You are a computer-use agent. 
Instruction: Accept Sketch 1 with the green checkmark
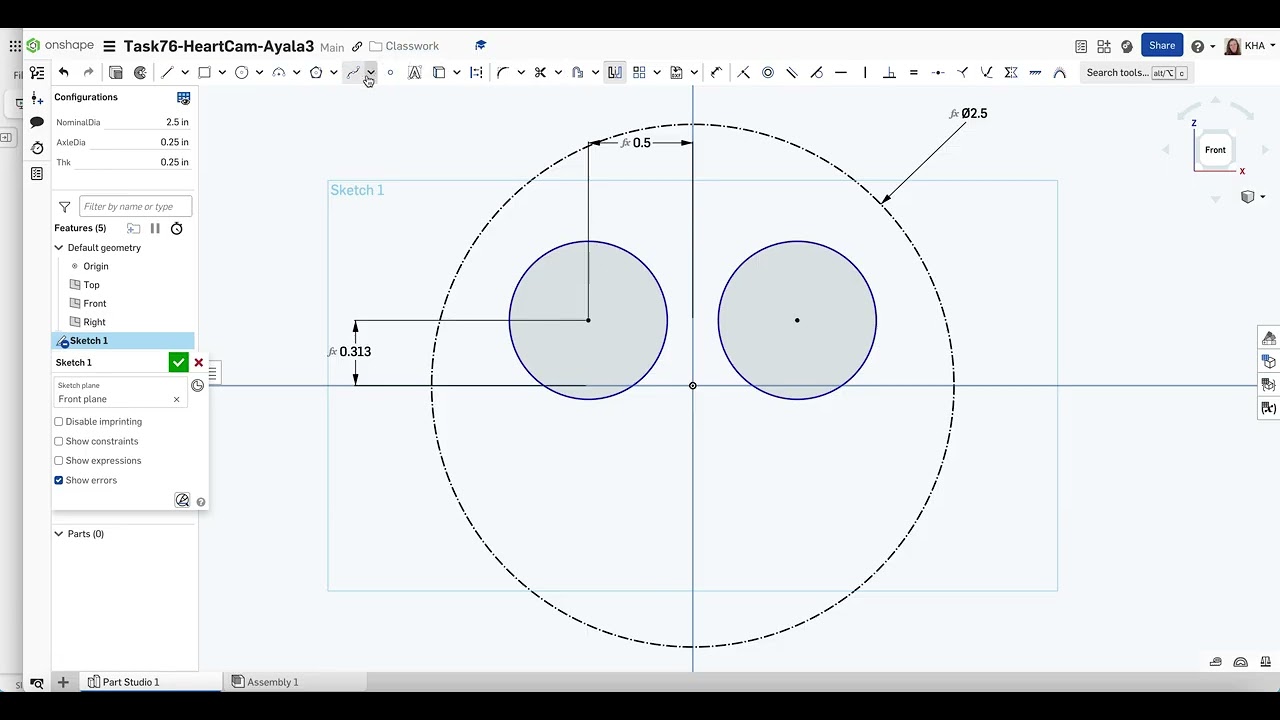(178, 363)
